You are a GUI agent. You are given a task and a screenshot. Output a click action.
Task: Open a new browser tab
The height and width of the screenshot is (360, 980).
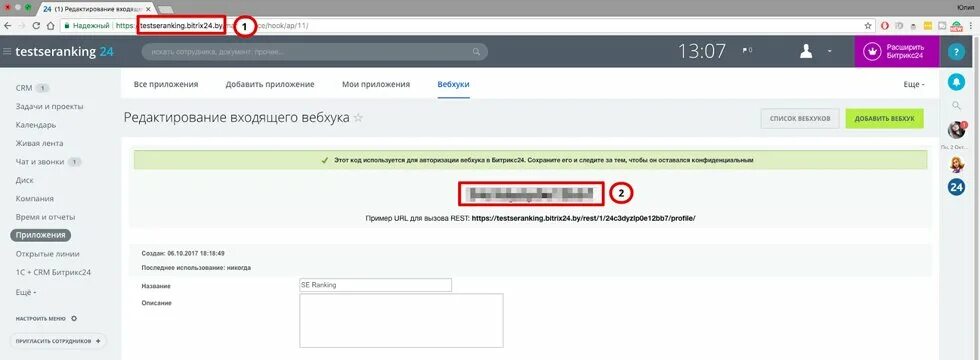point(166,9)
